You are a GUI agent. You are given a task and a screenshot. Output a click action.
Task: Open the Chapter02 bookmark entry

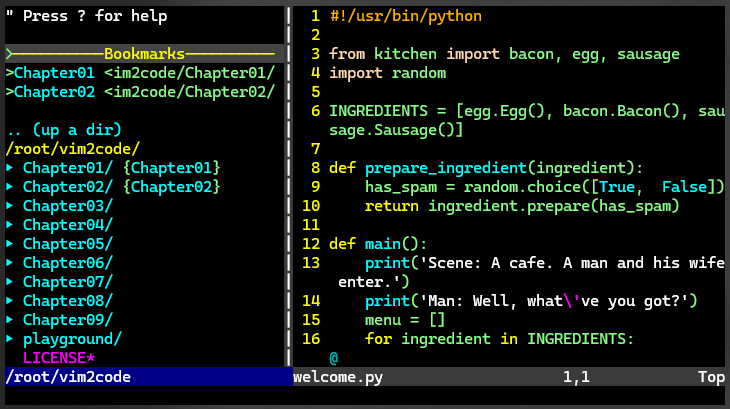140,92
